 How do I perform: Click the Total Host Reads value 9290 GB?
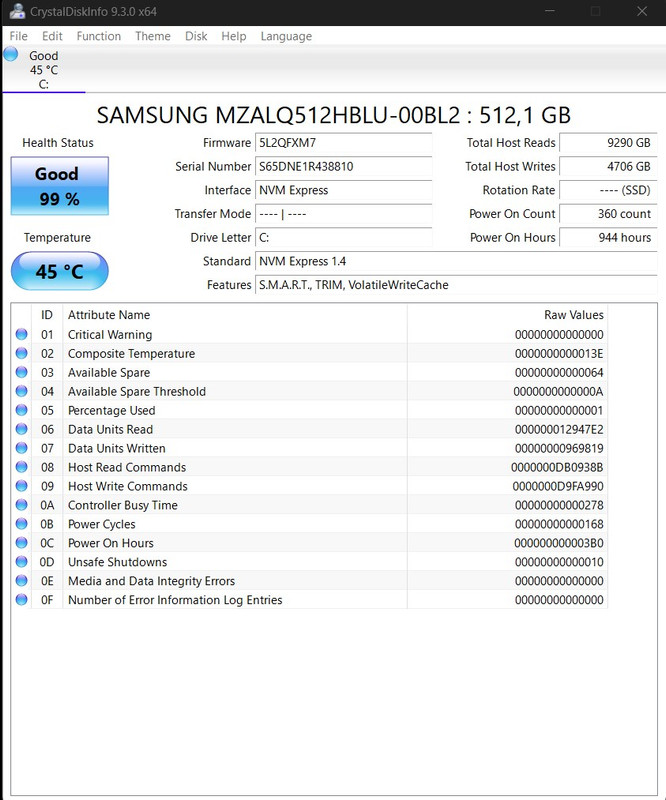[x=608, y=143]
